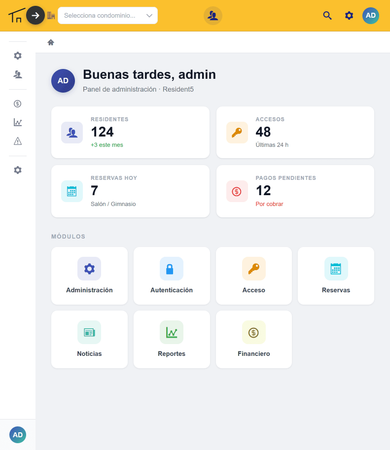Screen dimensions: 390x450
Task: Open the Reservas module tile
Action: (x=336, y=276)
